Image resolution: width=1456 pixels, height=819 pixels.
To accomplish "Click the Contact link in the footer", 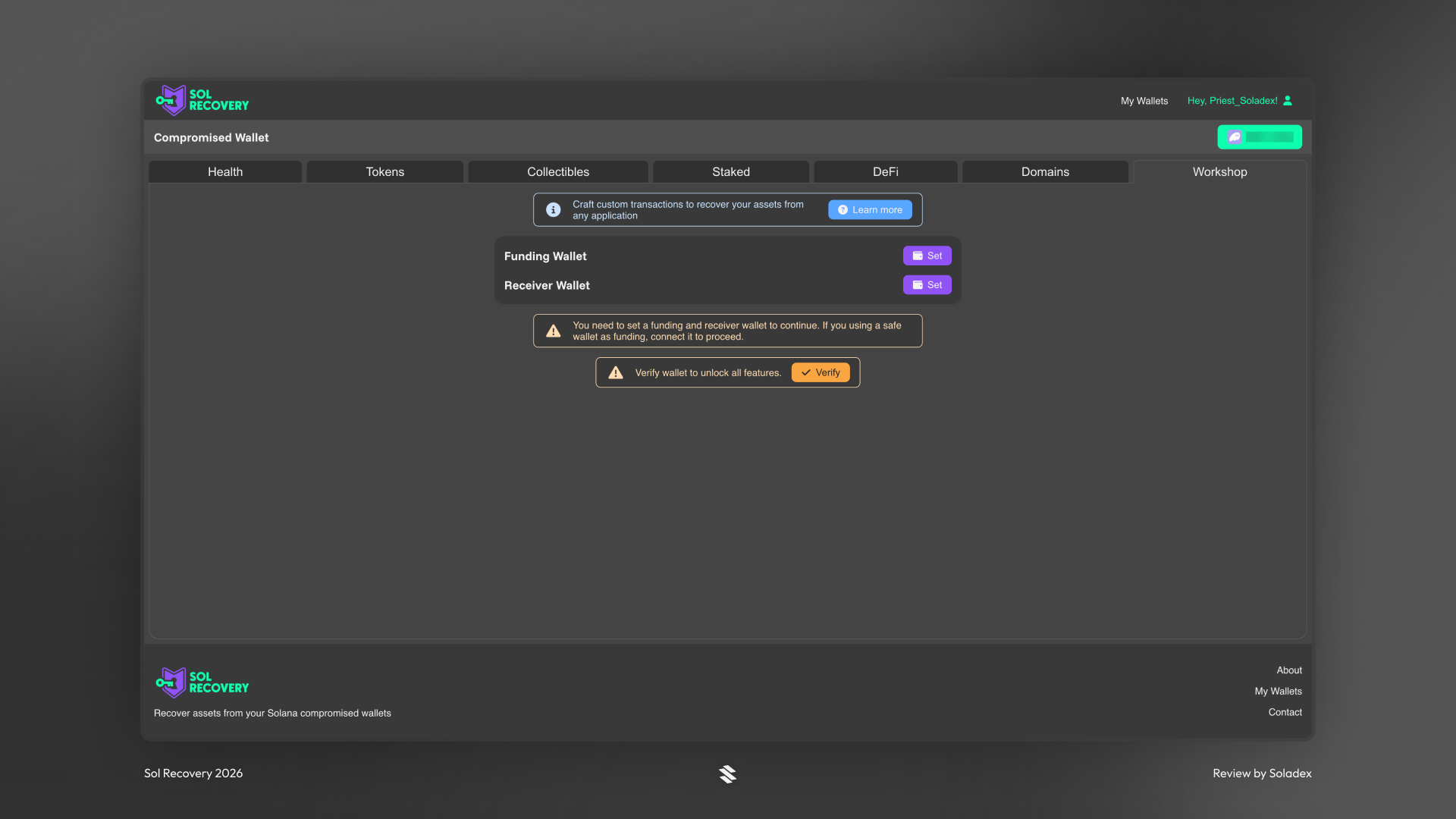I will click(x=1285, y=712).
